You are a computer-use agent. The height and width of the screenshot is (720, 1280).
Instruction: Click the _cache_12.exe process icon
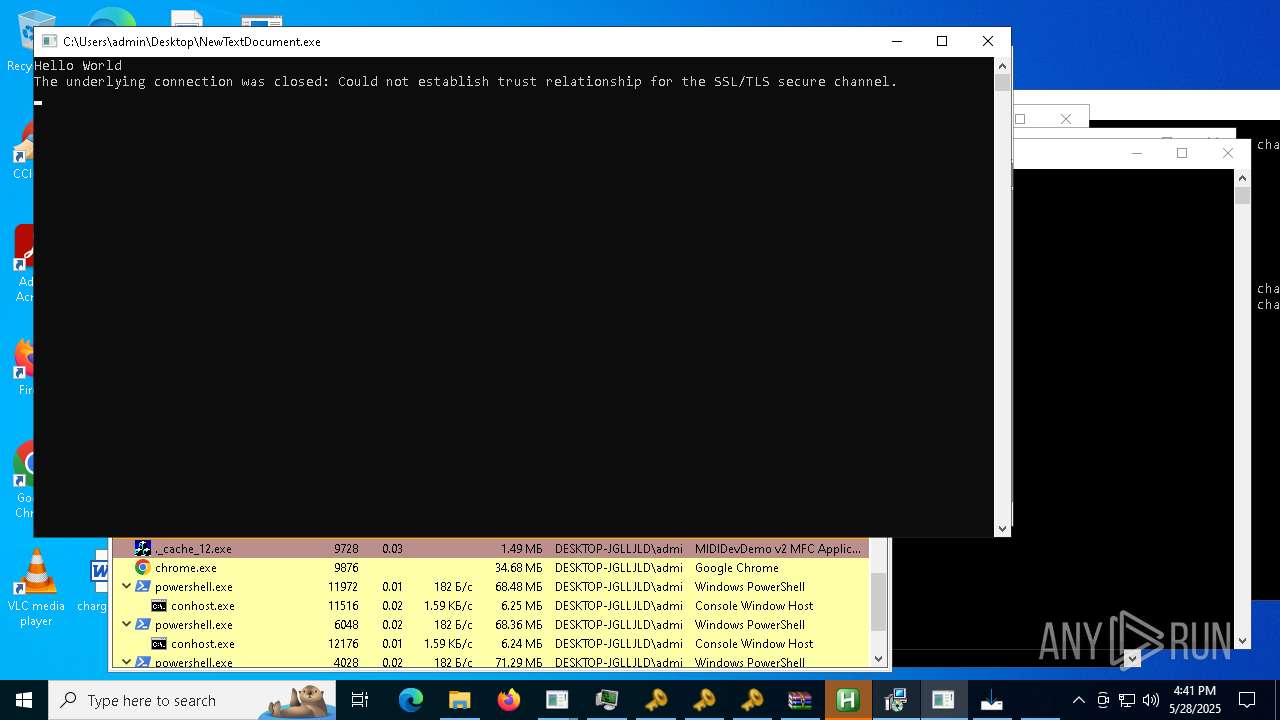(x=143, y=548)
